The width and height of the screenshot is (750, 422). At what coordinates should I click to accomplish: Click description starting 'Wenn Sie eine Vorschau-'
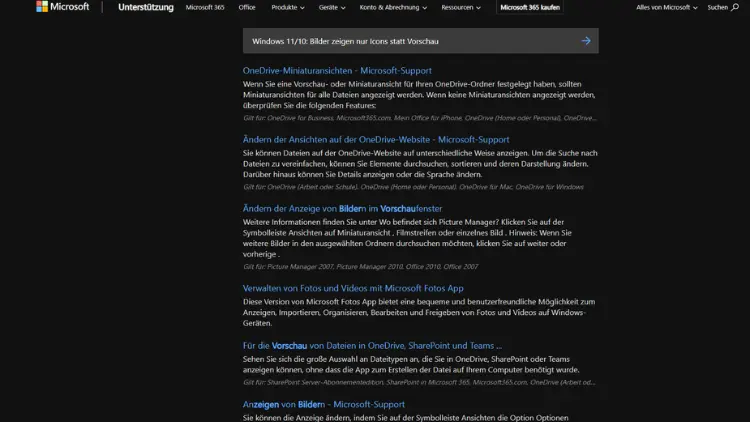[419, 95]
